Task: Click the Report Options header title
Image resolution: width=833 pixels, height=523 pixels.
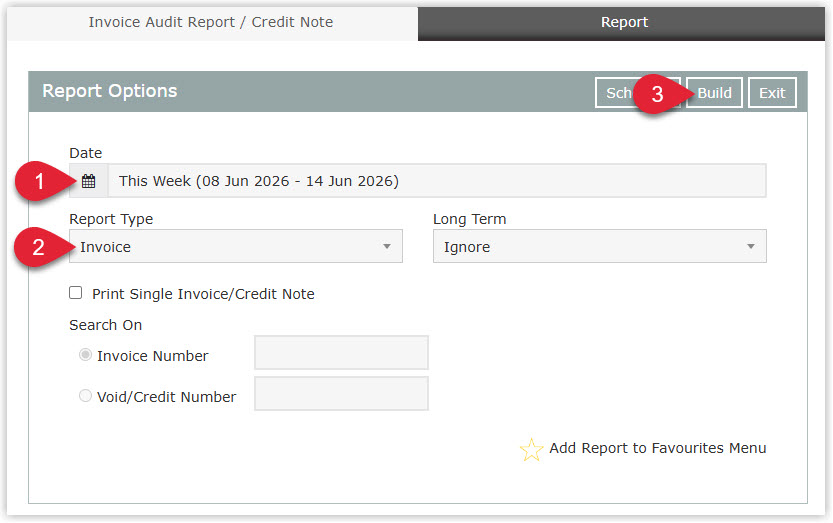Action: [x=109, y=91]
